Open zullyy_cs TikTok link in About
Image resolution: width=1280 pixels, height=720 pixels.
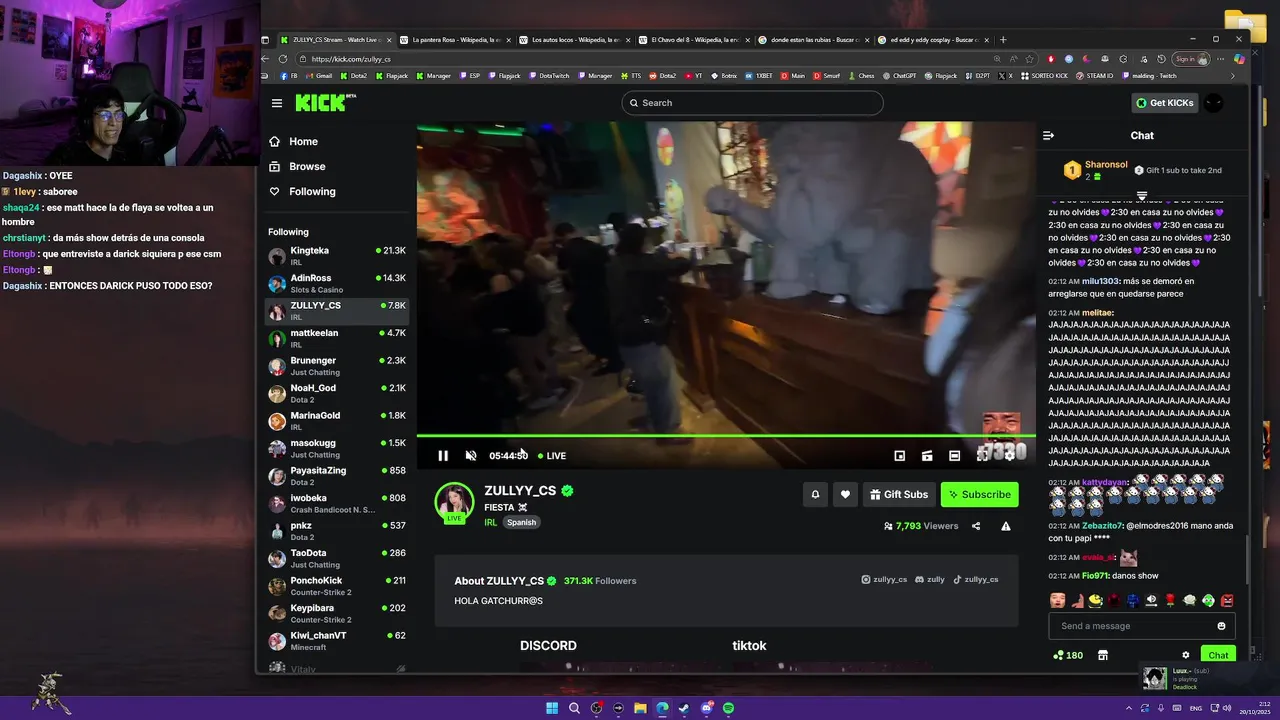975,580
